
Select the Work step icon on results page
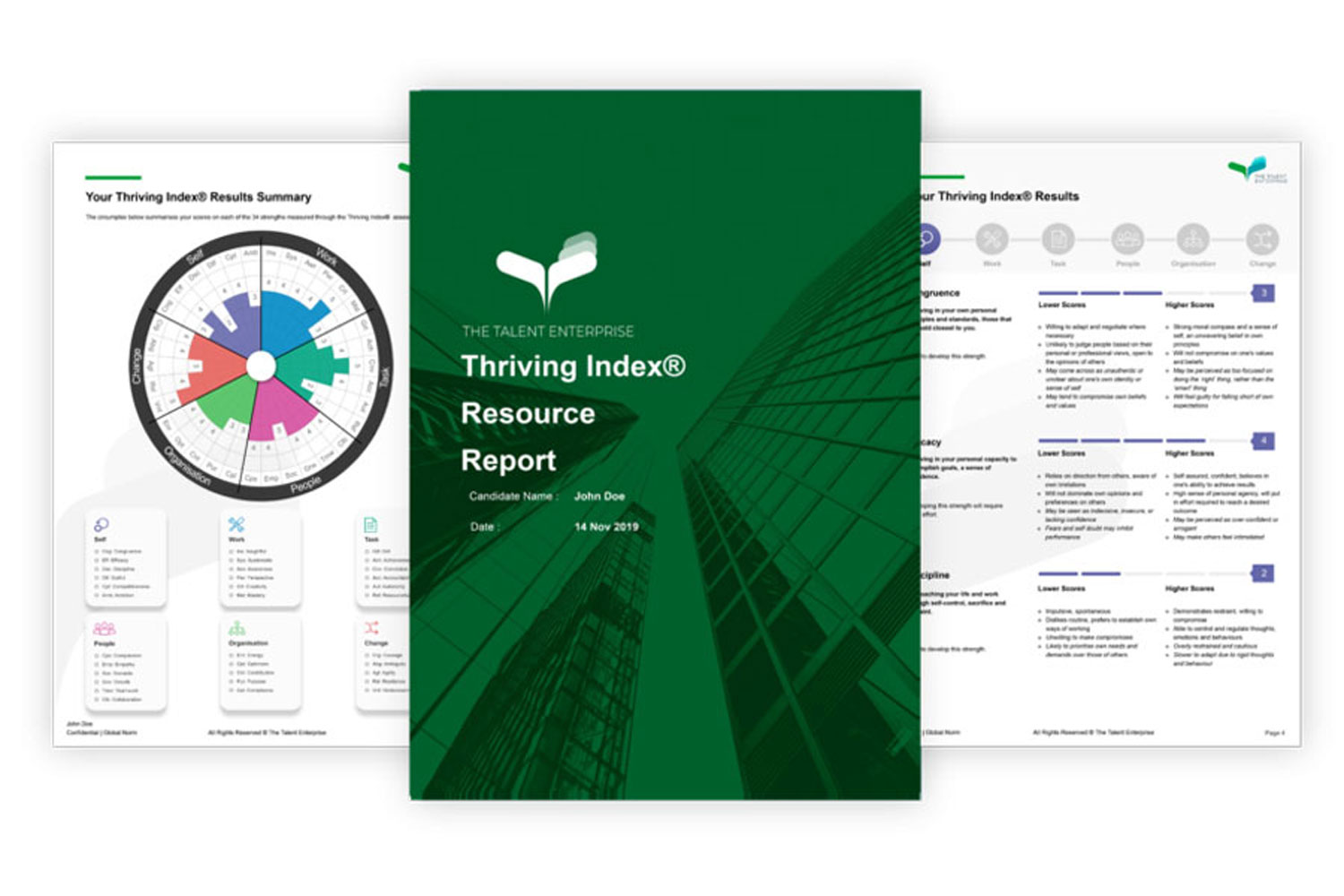click(991, 240)
